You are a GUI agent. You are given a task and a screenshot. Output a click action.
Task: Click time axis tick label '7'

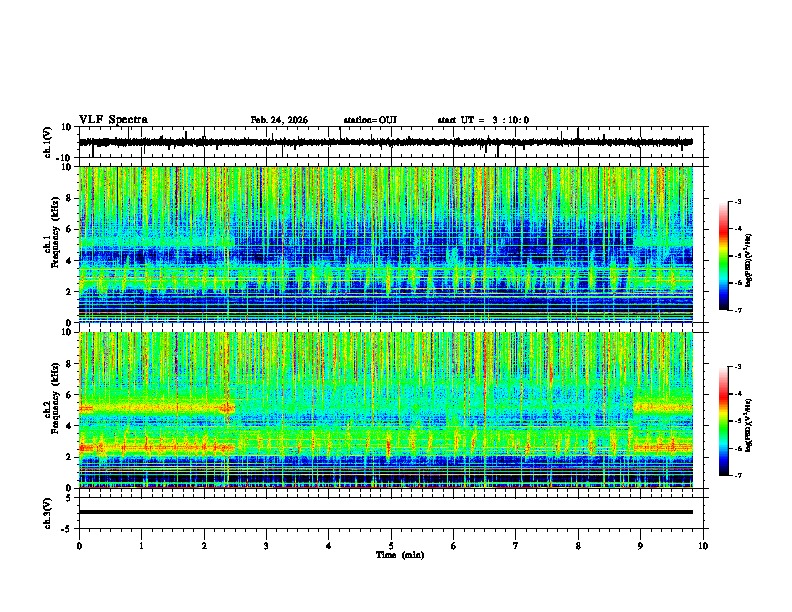click(x=516, y=545)
